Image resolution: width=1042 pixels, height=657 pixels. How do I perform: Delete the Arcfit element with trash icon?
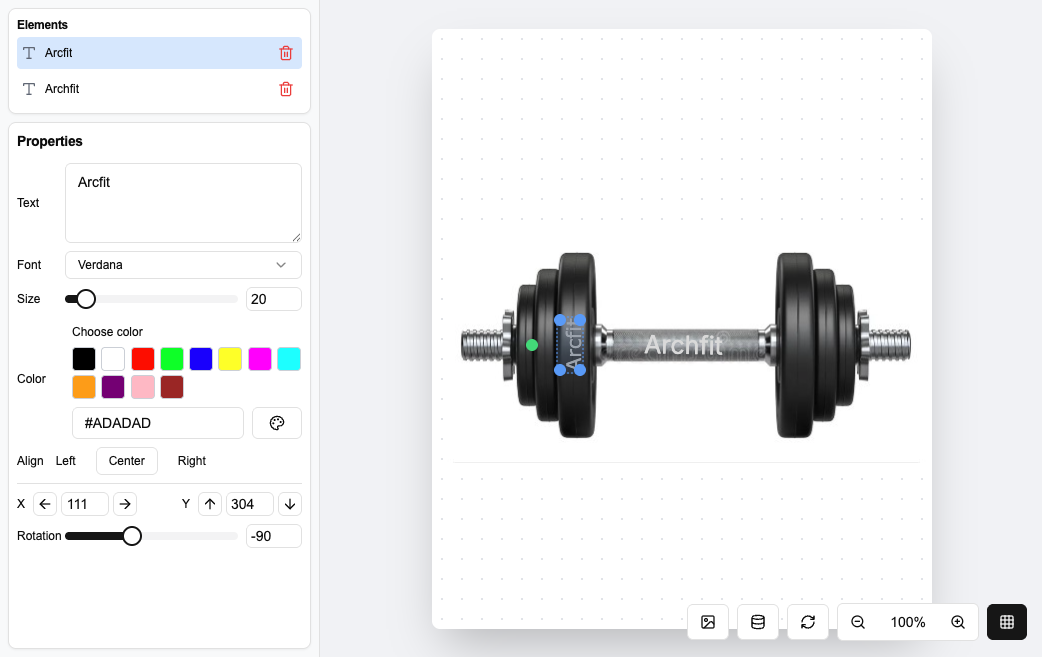coord(286,53)
